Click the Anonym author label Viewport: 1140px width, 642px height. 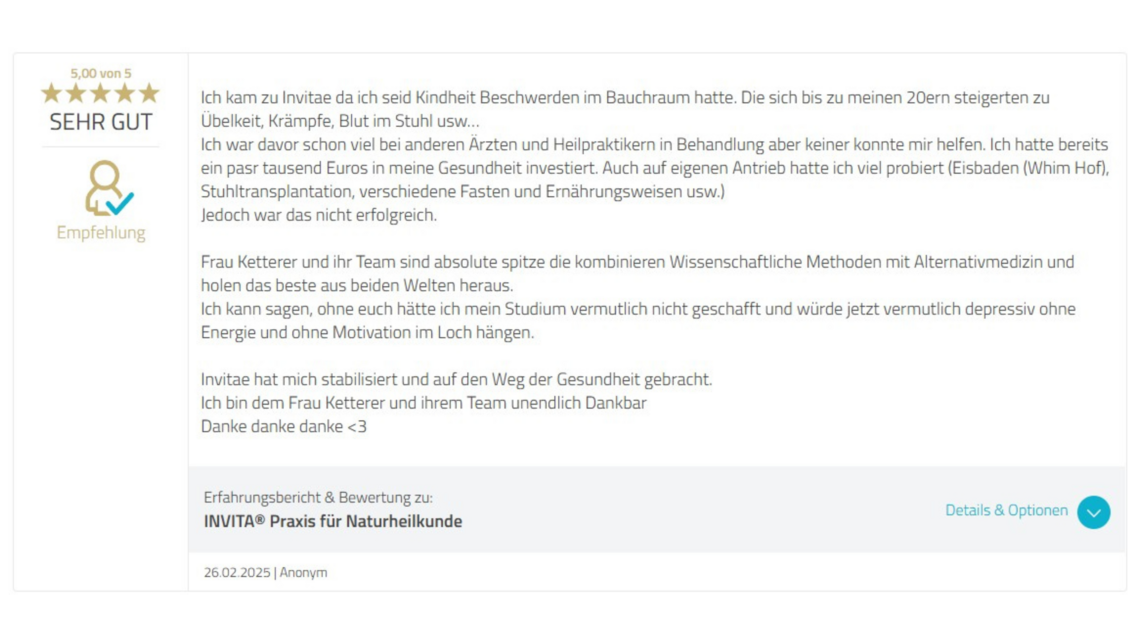304,573
